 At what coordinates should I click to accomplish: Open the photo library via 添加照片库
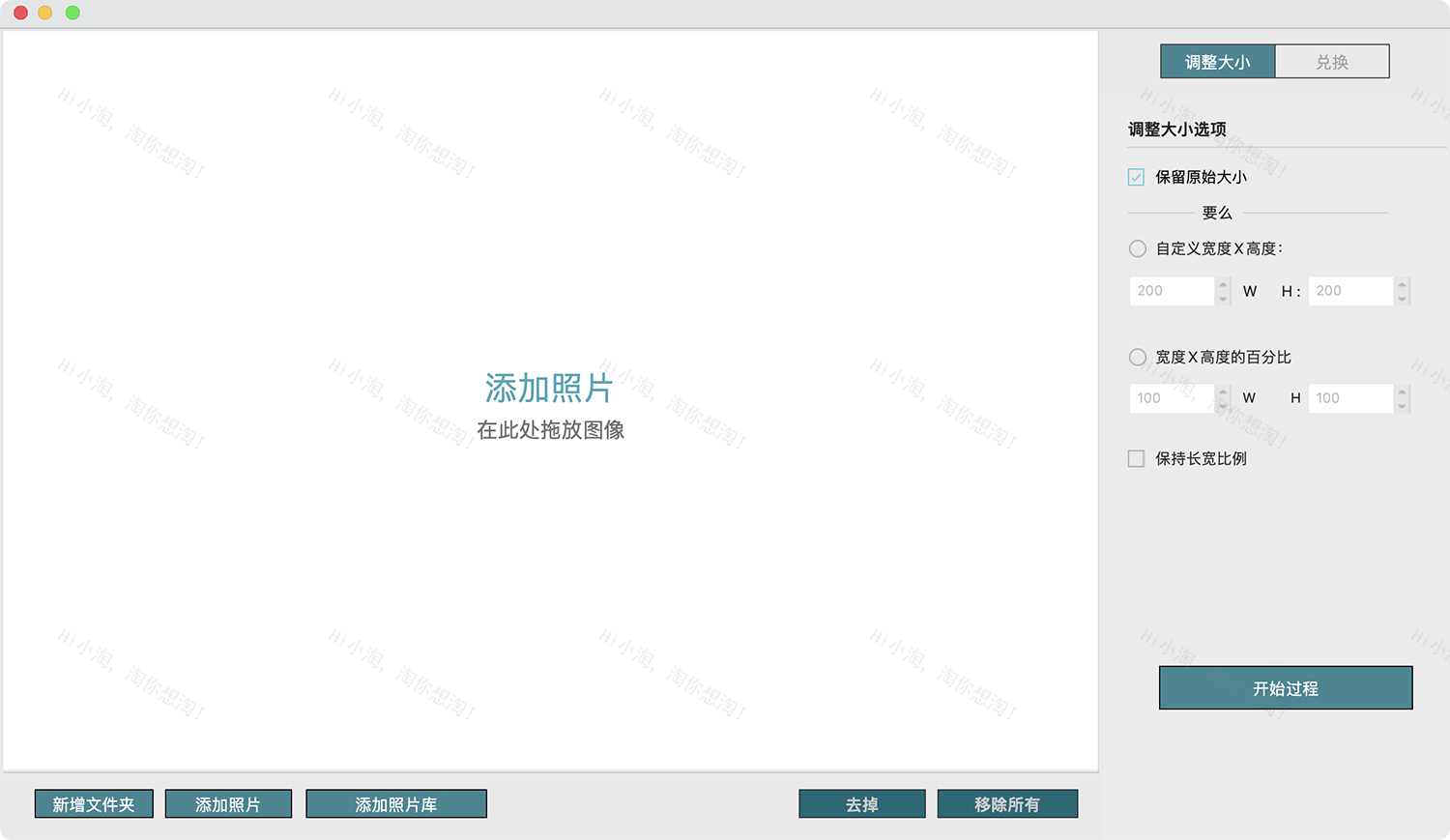coord(396,803)
